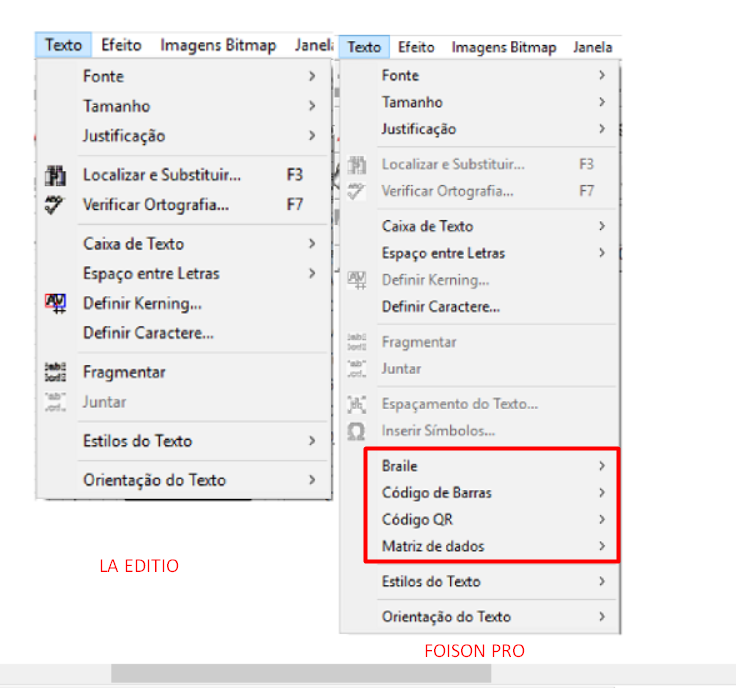Select Definir Kerning in LA EDITIO menu
Image resolution: width=736 pixels, height=688 pixels.
tap(184, 303)
